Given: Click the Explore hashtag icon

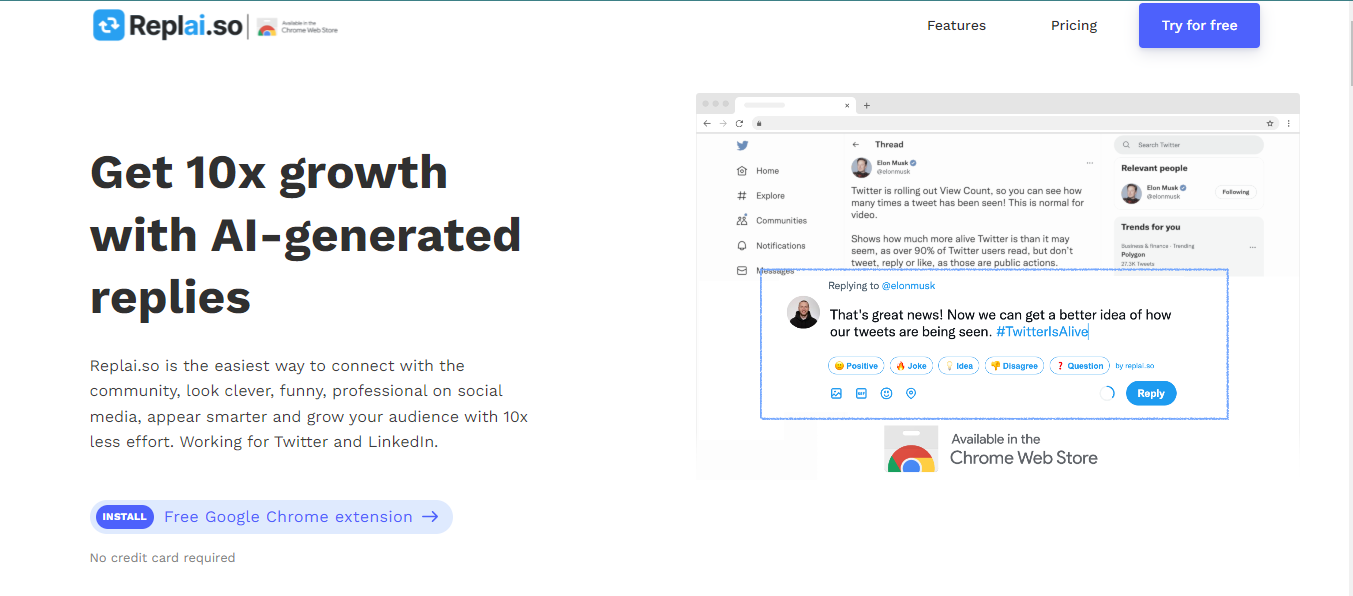Looking at the screenshot, I should (x=742, y=196).
